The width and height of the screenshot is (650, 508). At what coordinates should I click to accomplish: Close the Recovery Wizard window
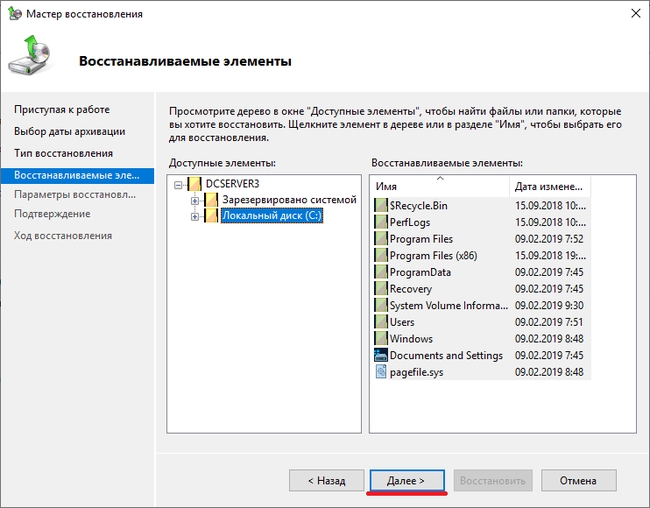pyautogui.click(x=635, y=13)
